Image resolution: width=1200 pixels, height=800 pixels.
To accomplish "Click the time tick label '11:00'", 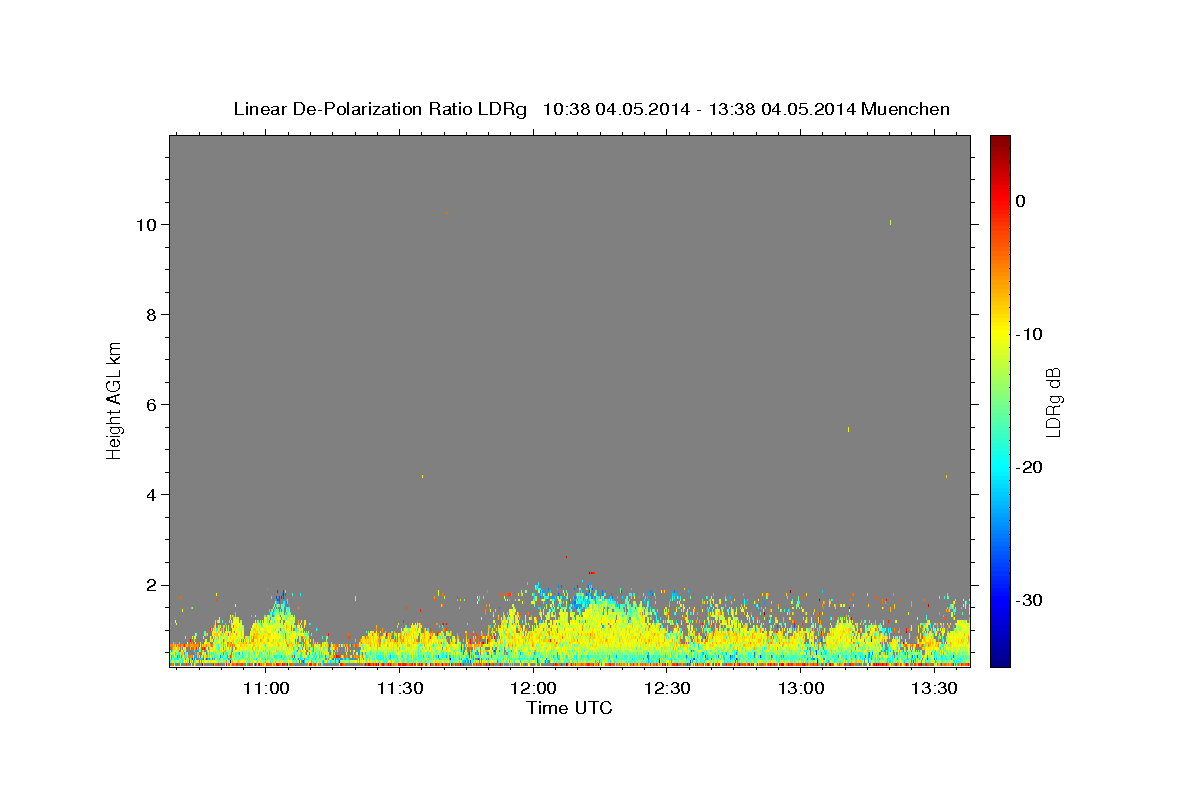I will [266, 688].
